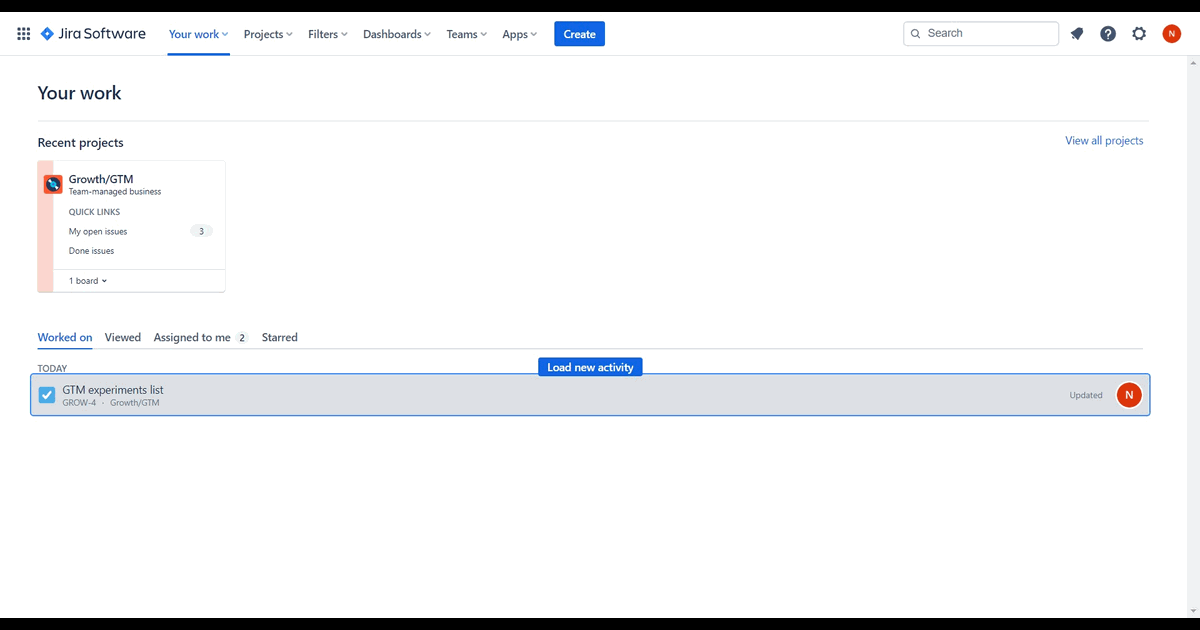
Task: Switch to the Starred tab
Action: coord(280,338)
